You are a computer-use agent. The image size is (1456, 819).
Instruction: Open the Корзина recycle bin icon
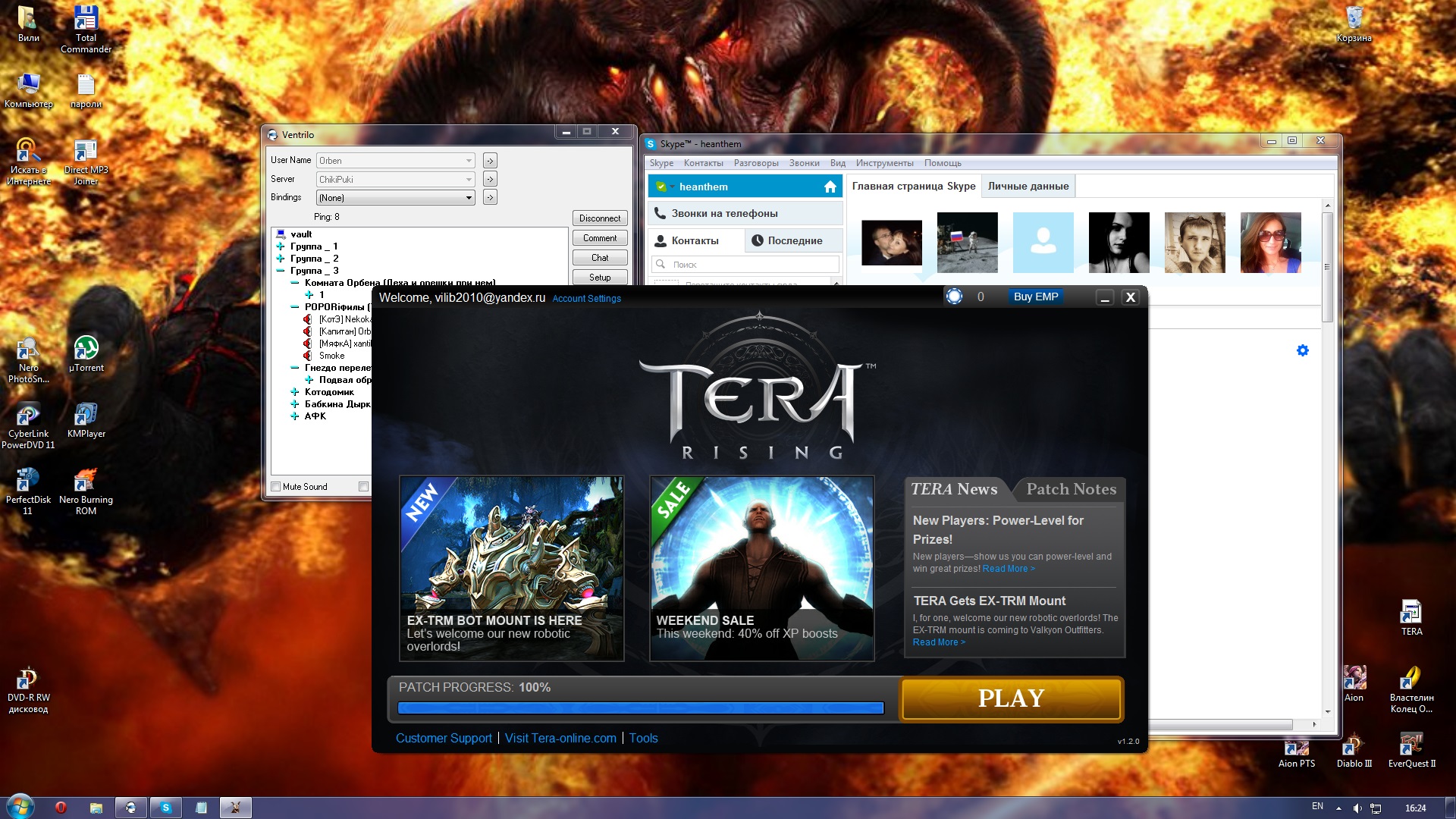[x=1354, y=24]
